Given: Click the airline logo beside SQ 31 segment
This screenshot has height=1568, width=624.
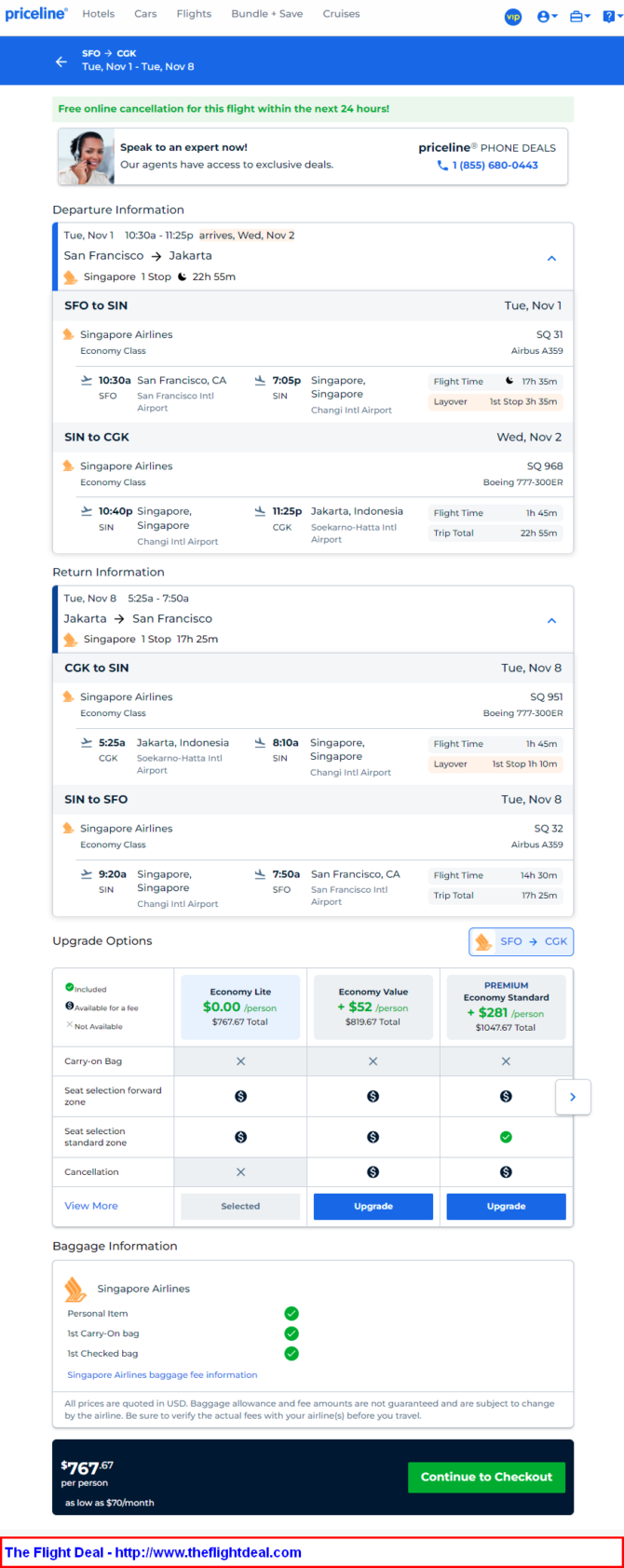Looking at the screenshot, I should click(68, 334).
